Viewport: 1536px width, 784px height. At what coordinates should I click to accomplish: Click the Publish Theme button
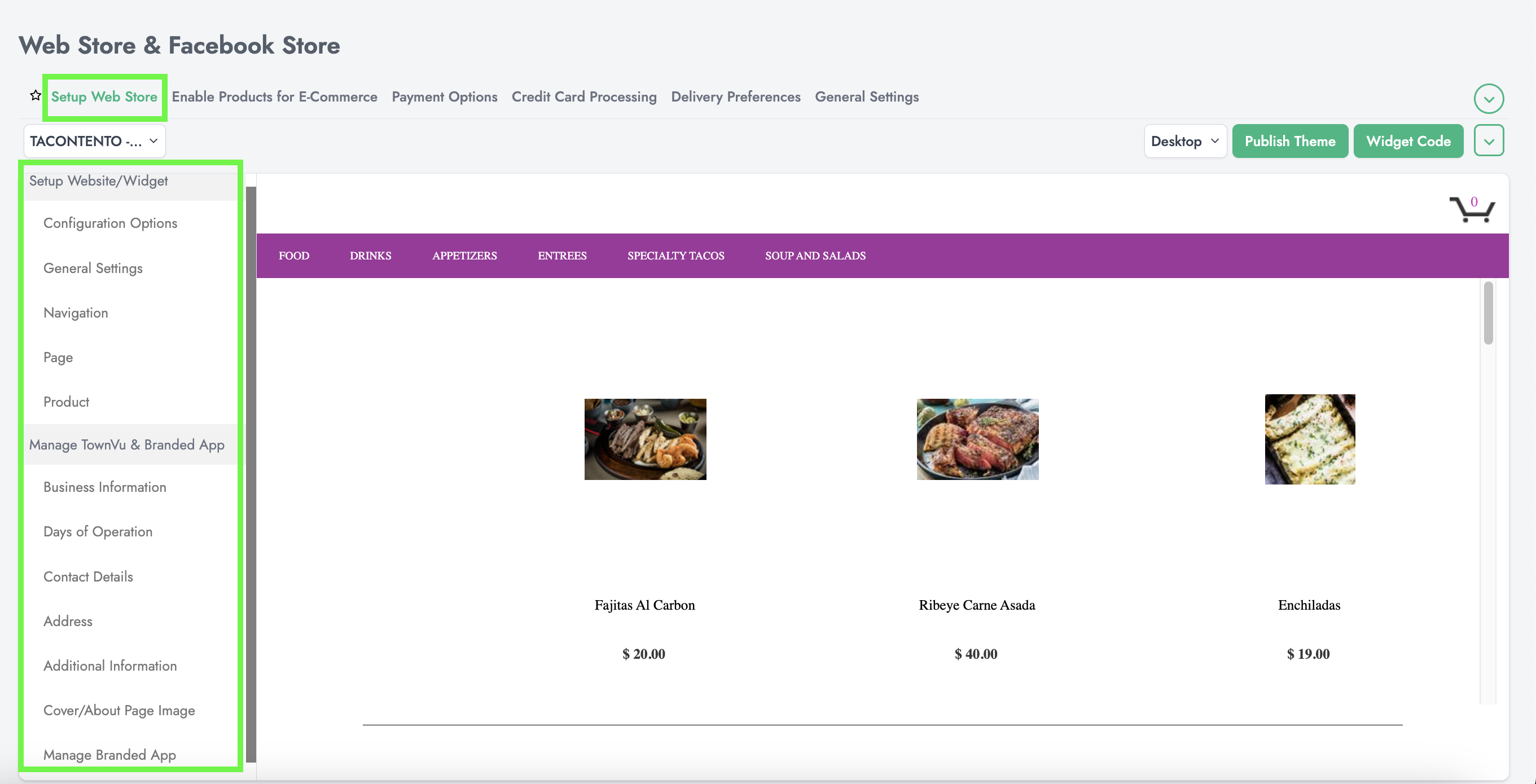pos(1289,142)
